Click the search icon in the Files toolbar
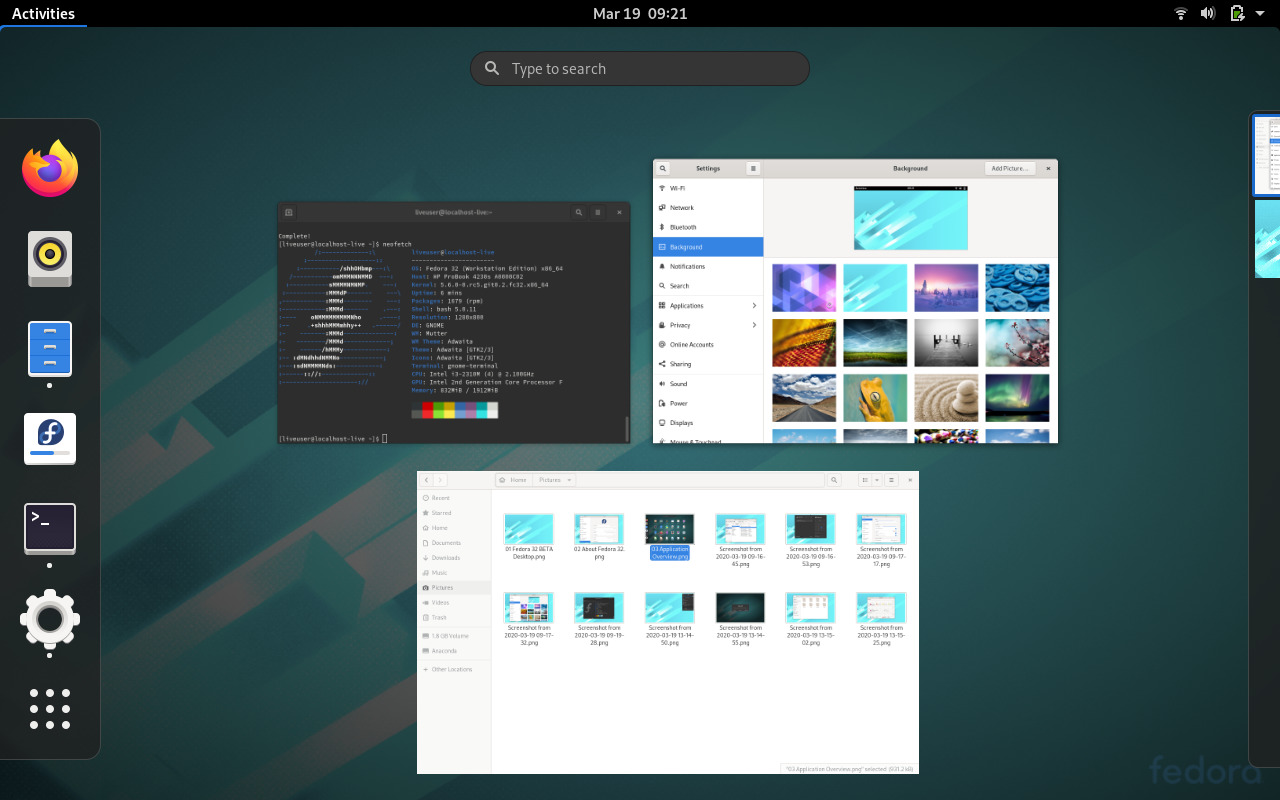This screenshot has height=800, width=1280. tap(834, 480)
